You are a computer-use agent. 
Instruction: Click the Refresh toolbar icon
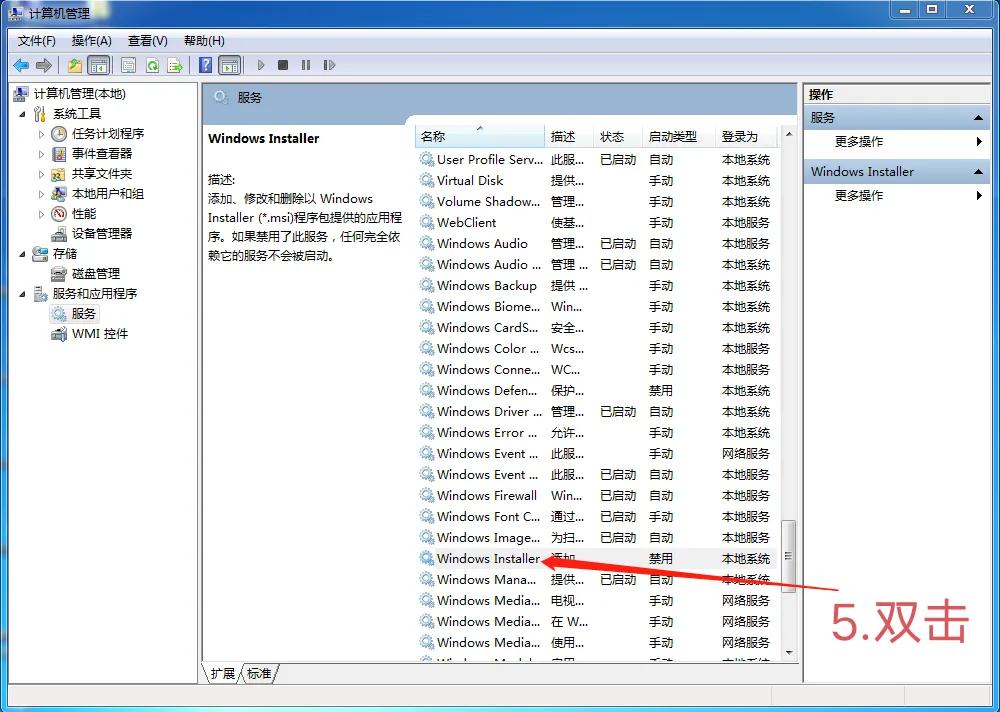[153, 65]
